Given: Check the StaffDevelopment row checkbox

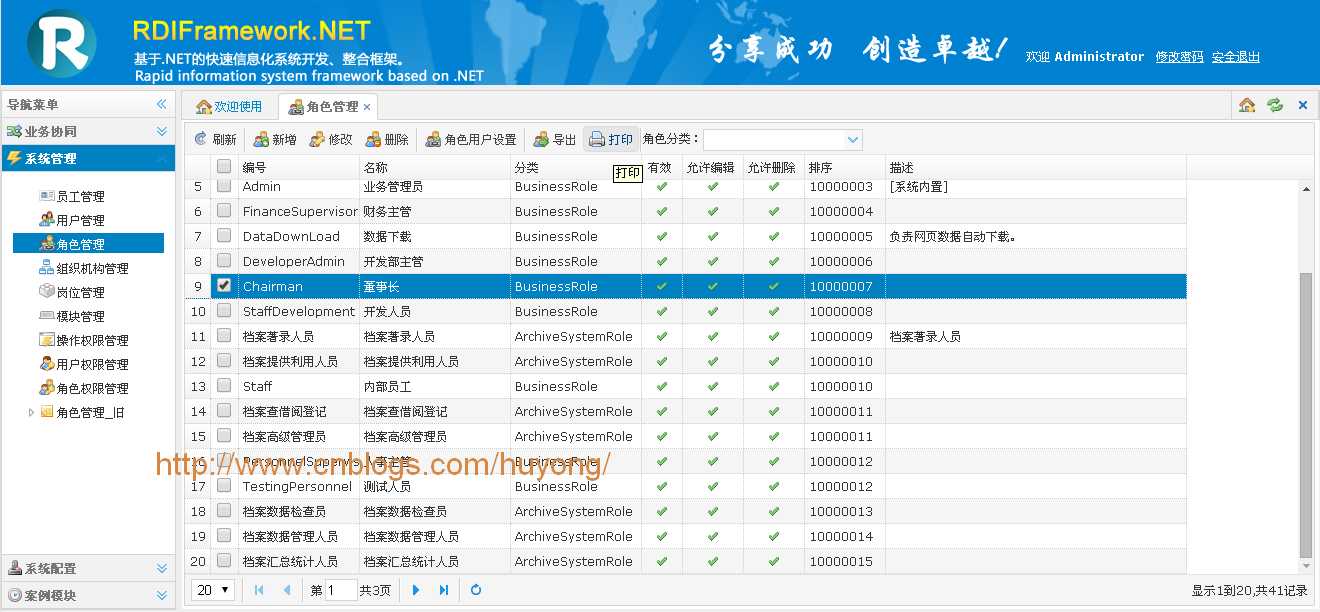Looking at the screenshot, I should [x=224, y=311].
